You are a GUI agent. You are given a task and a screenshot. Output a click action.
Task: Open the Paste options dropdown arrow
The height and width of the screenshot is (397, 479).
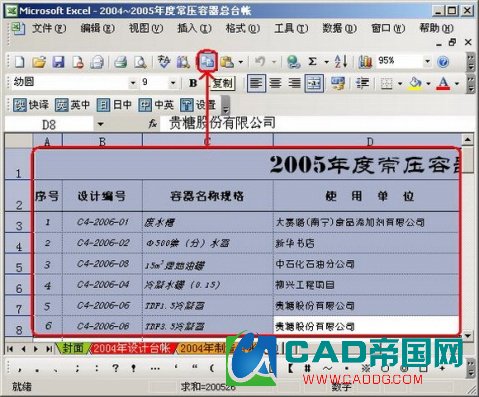click(x=240, y=62)
